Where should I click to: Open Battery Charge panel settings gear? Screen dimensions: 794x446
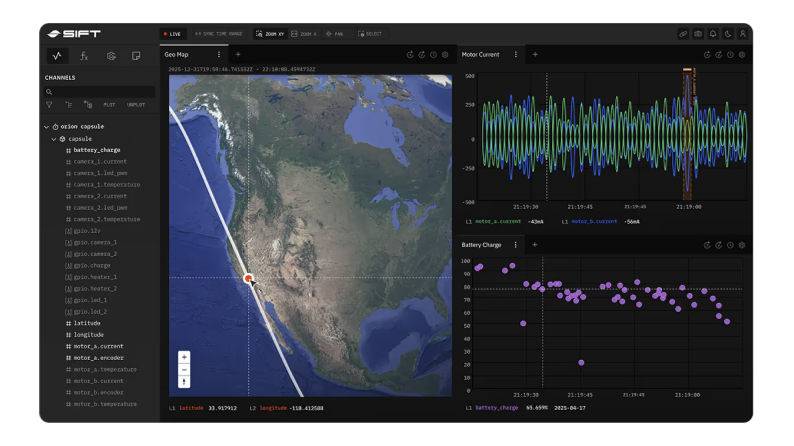[x=742, y=245]
